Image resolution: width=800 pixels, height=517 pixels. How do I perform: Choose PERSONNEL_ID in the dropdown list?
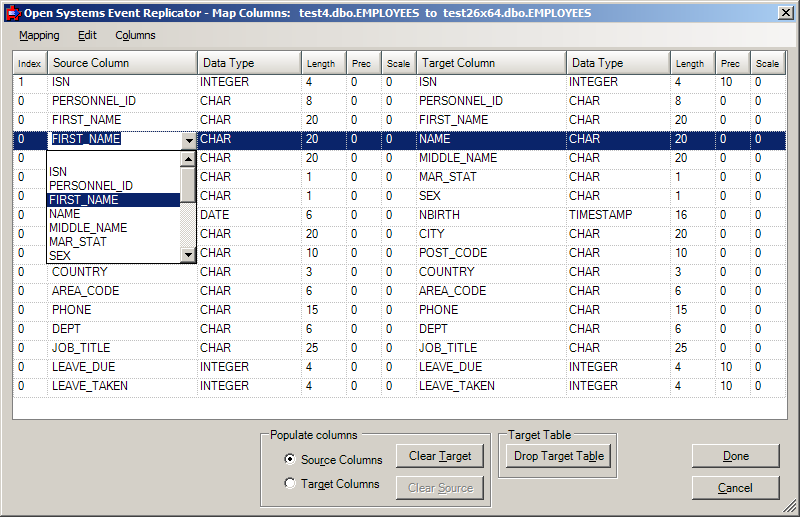(113, 186)
